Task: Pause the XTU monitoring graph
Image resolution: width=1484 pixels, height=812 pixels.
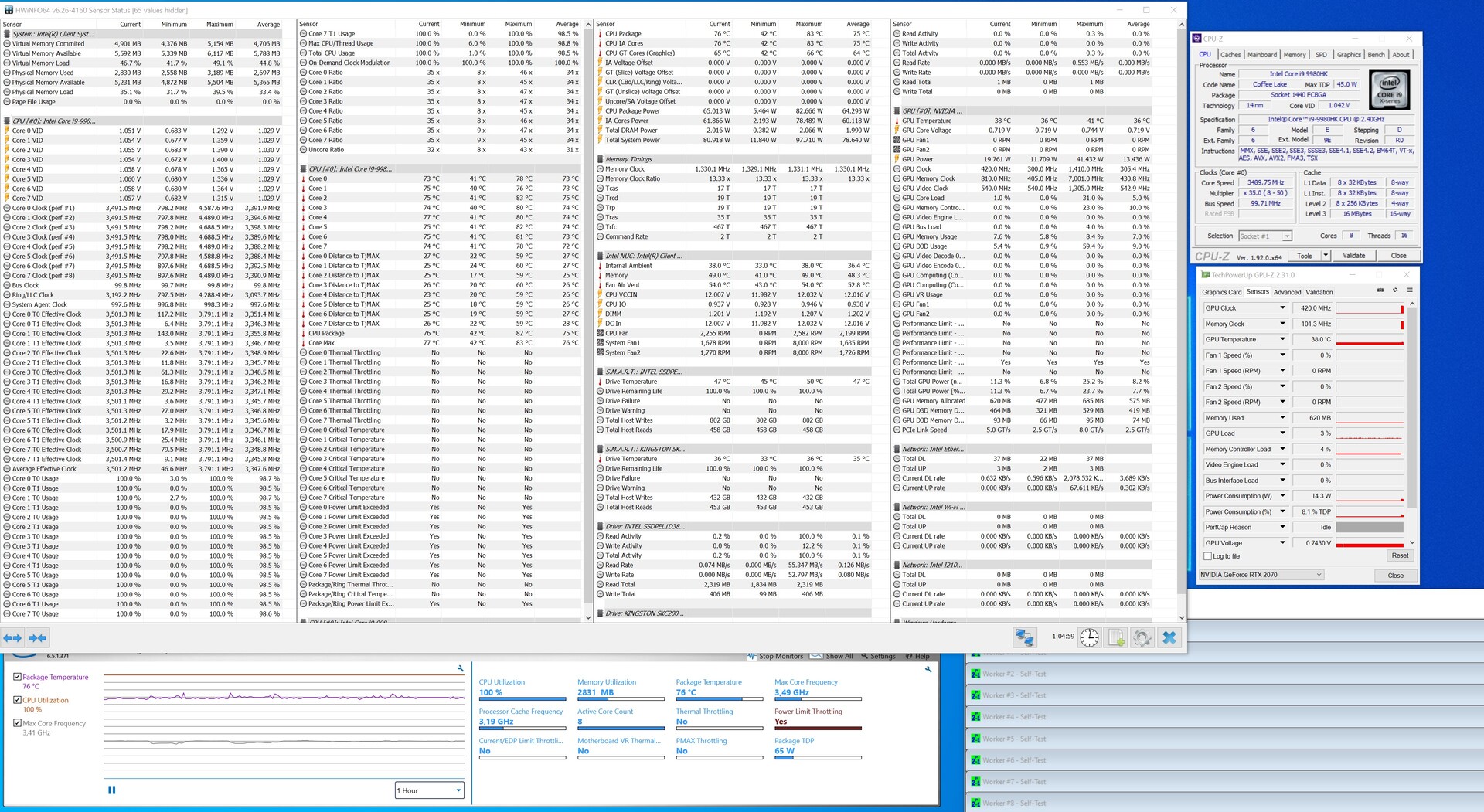Action: coord(112,790)
